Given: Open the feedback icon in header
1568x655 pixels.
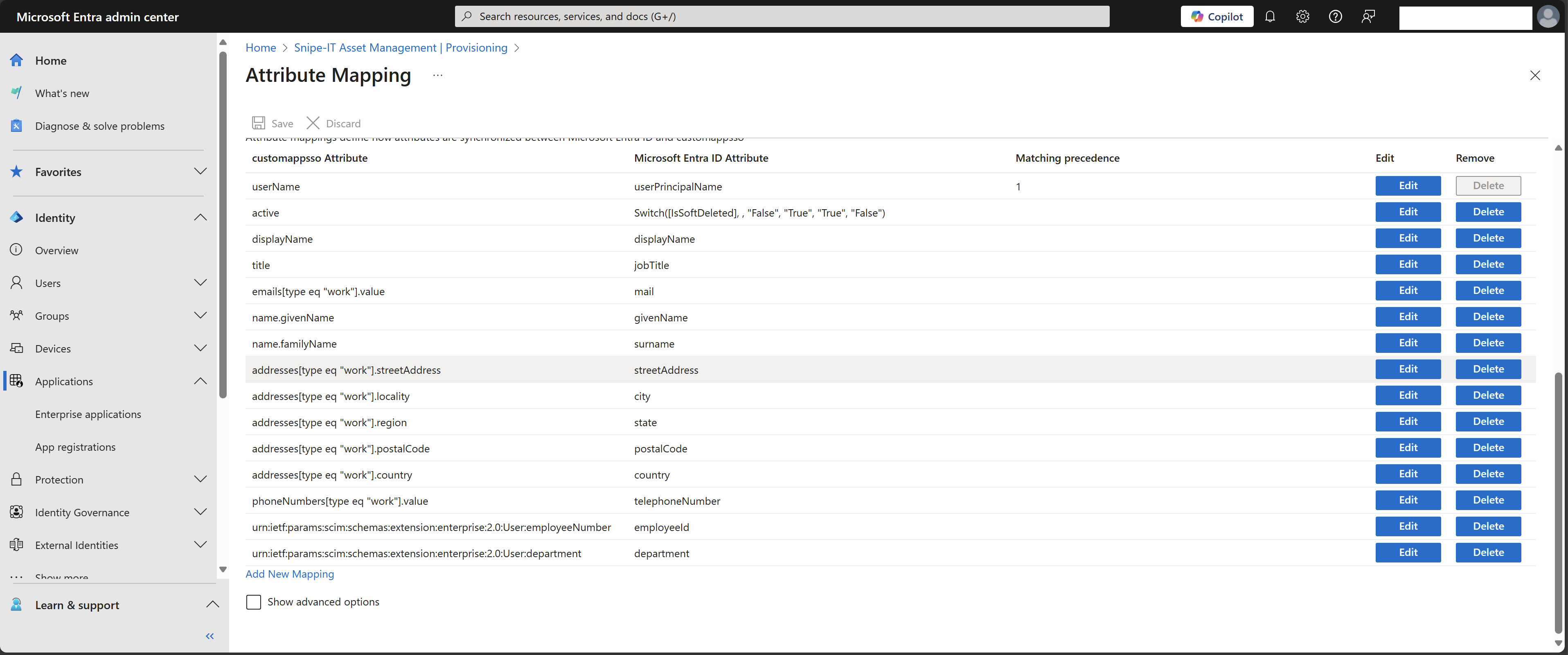Looking at the screenshot, I should tap(1368, 16).
